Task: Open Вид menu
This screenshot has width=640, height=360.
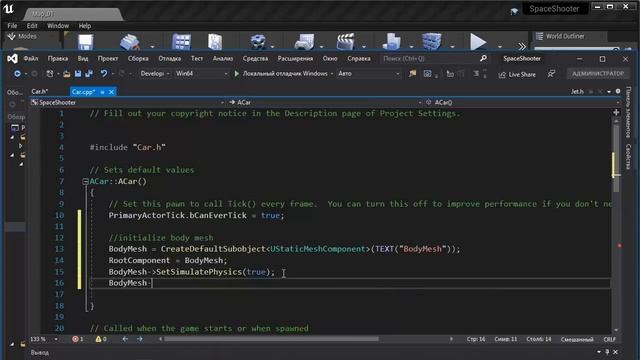Action: click(83, 58)
